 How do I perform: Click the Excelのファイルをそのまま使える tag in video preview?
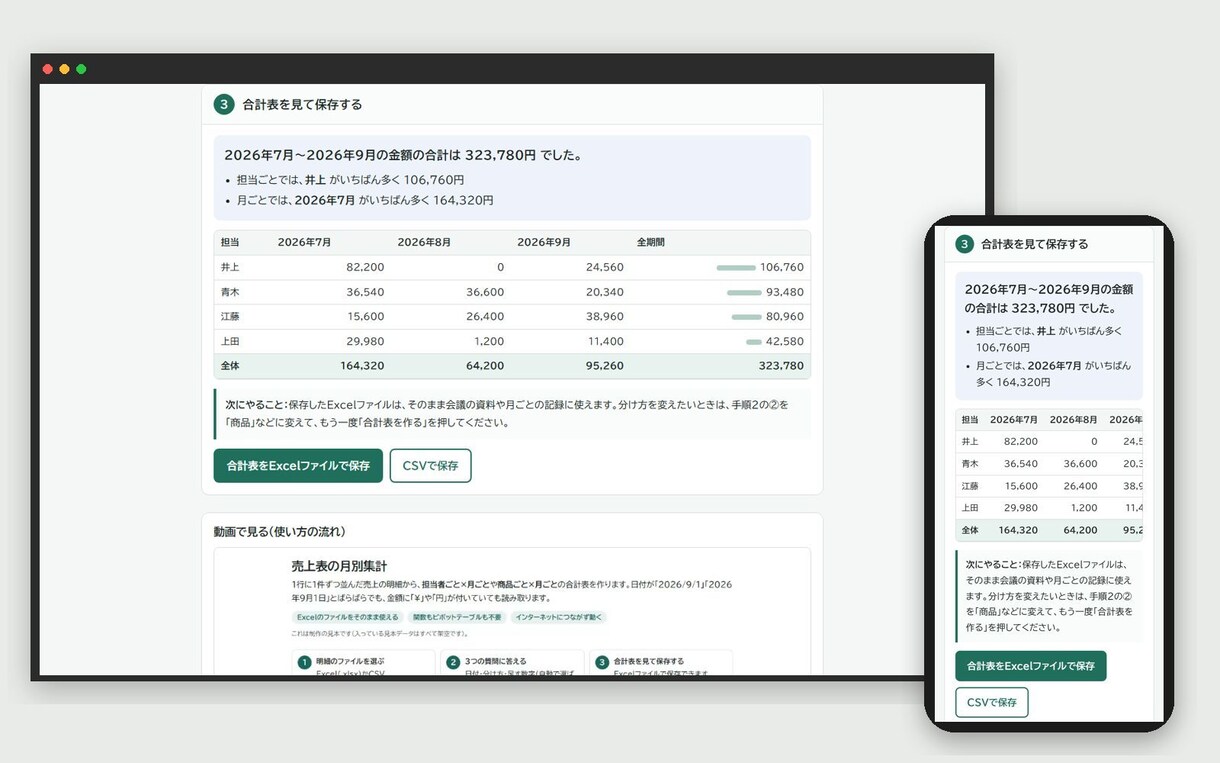348,618
